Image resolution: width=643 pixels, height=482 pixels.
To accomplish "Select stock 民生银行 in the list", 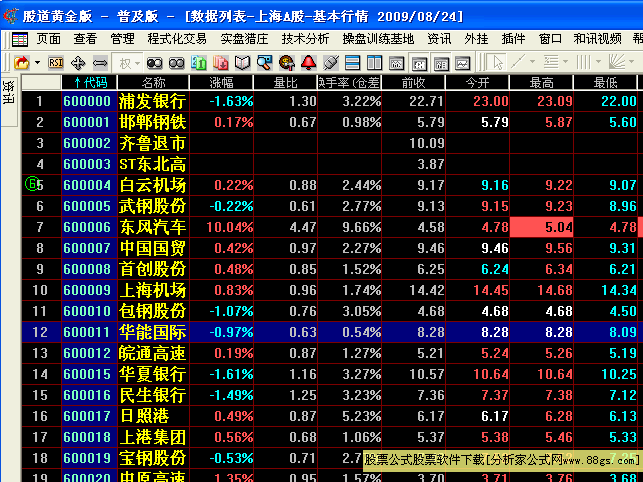I will click(153, 395).
